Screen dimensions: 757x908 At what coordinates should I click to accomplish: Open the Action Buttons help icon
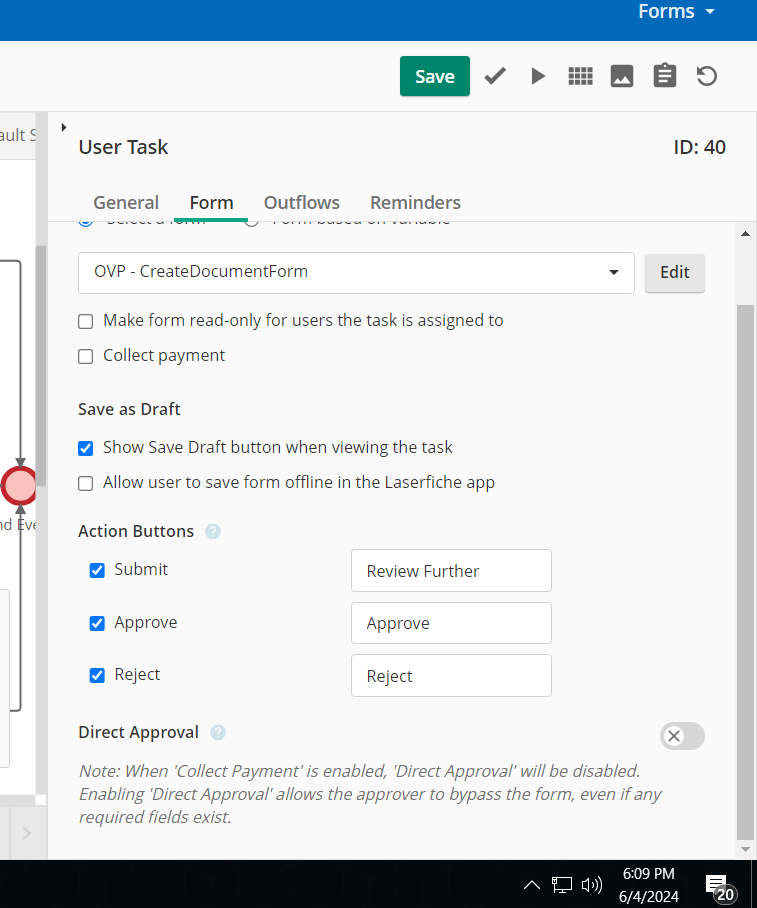coord(213,532)
